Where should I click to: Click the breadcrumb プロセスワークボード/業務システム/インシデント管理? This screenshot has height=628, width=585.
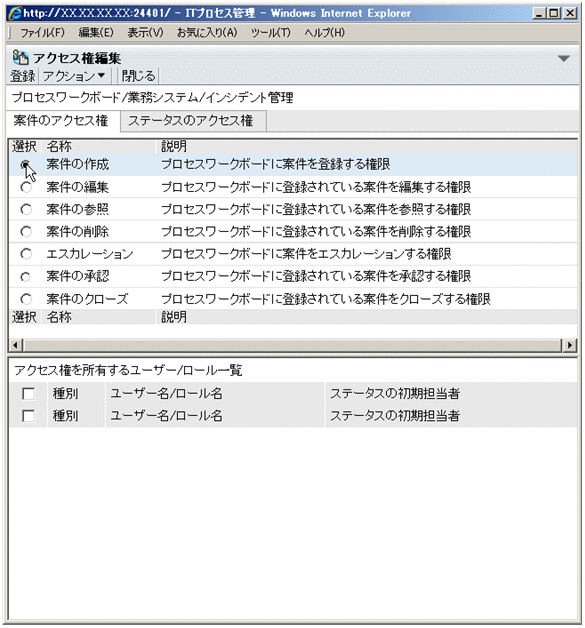(153, 97)
